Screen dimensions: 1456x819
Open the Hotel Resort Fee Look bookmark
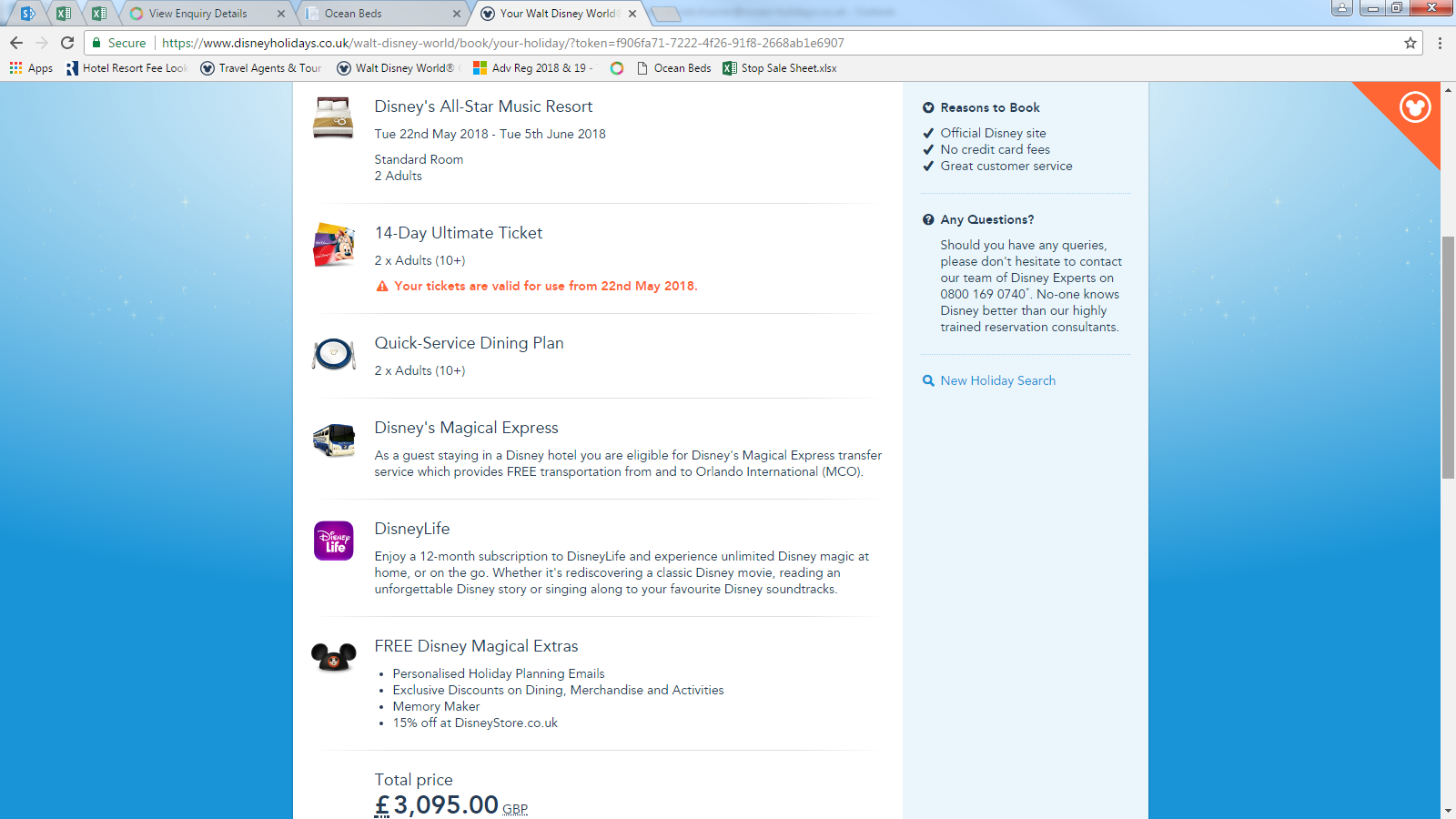126,68
